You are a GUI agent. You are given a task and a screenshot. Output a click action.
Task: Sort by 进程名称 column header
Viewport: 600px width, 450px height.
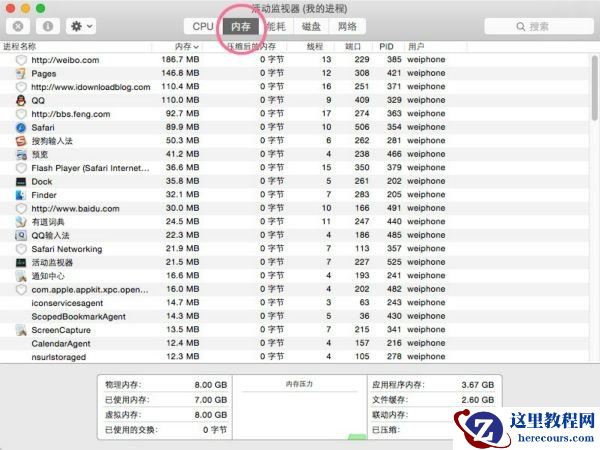click(x=20, y=47)
